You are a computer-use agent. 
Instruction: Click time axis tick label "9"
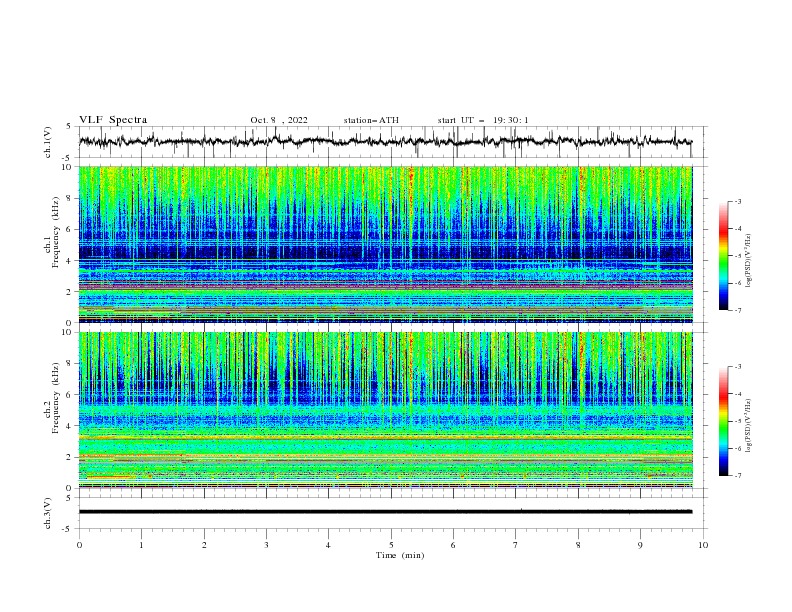pyautogui.click(x=640, y=545)
